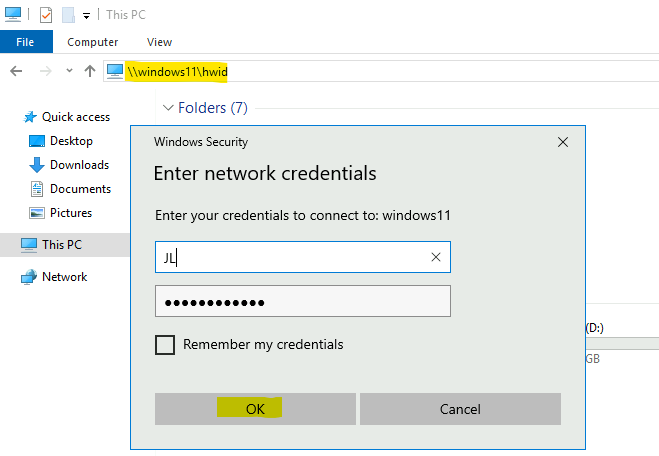The image size is (659, 456).
Task: Select Downloads in Quick access
Action: [79, 165]
